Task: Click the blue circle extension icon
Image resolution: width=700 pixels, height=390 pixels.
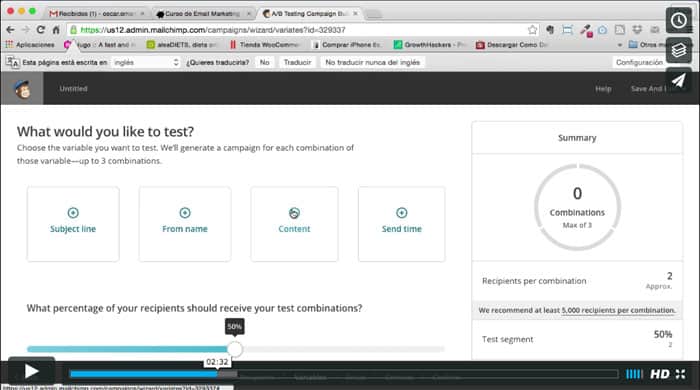Action: point(602,30)
